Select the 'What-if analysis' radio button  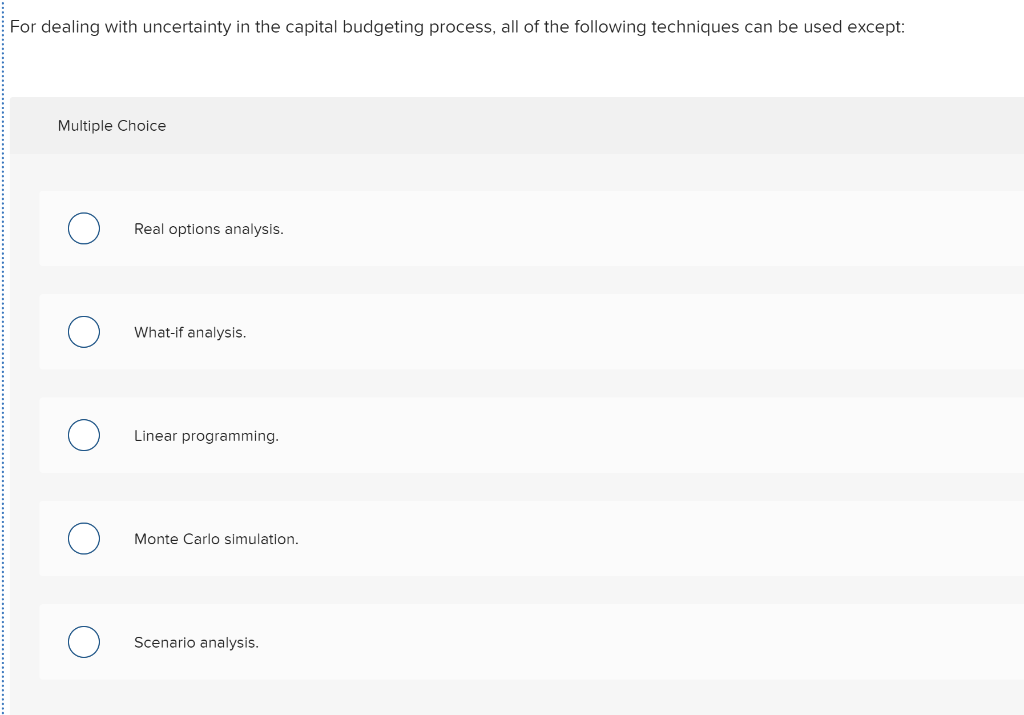(x=84, y=331)
